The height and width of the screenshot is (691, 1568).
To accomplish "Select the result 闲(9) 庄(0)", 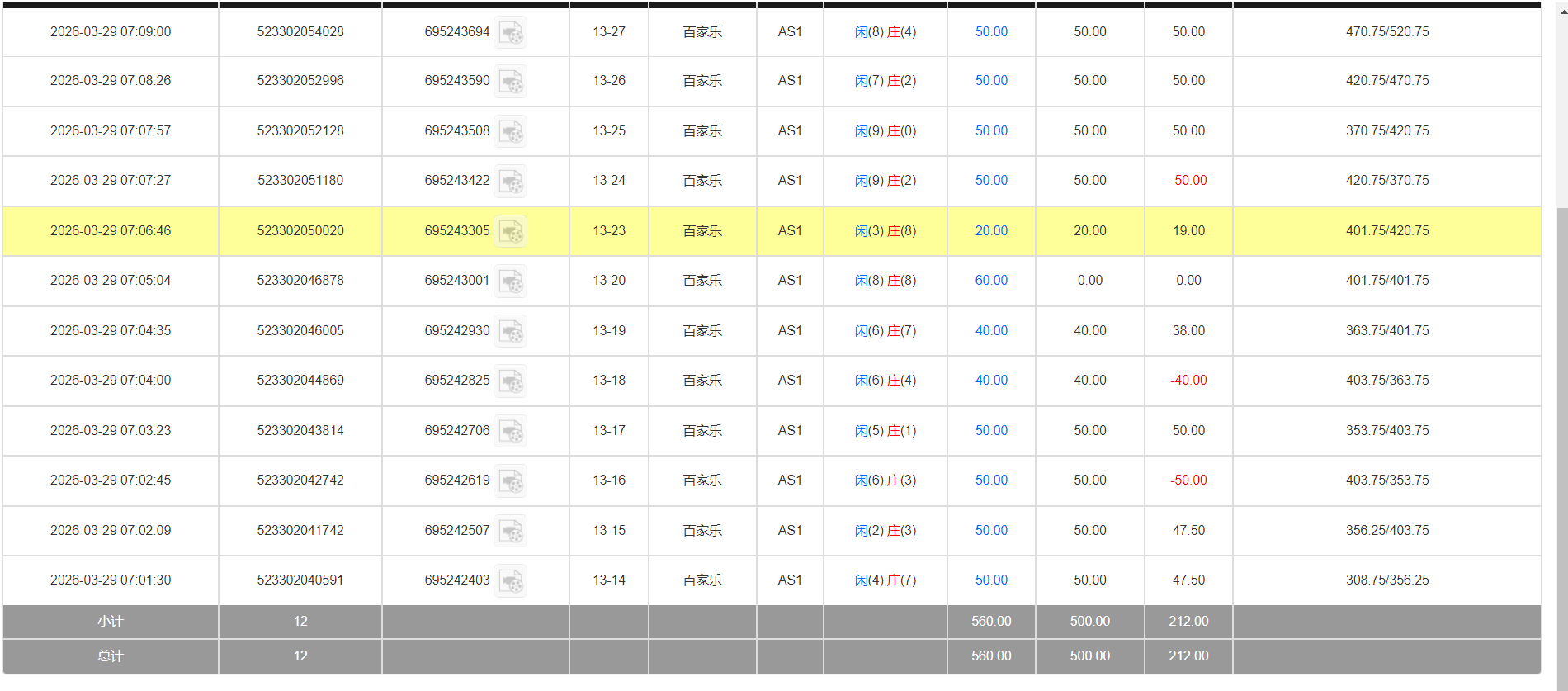I will tap(885, 131).
